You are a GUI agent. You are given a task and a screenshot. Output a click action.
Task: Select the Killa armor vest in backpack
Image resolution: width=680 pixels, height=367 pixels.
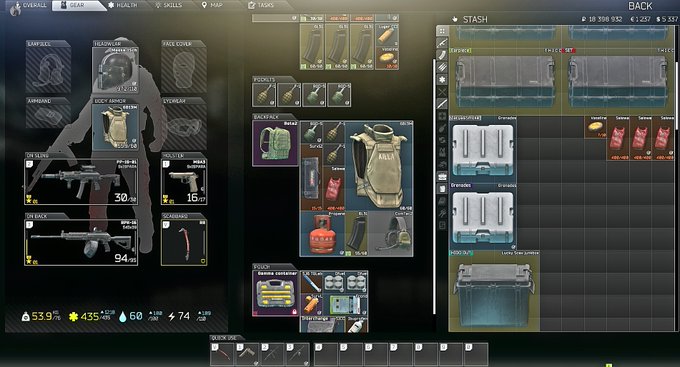(x=379, y=166)
